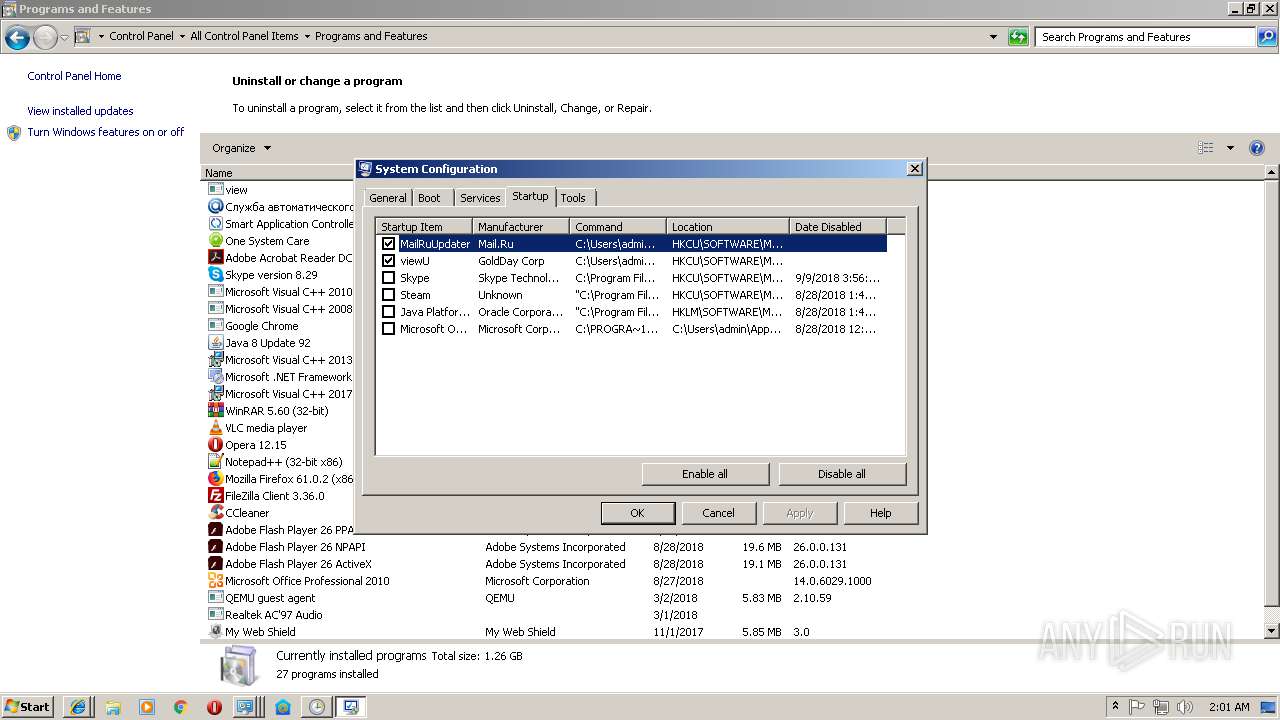This screenshot has height=720, width=1280.
Task: Open the help question mark icon
Action: click(x=1257, y=148)
